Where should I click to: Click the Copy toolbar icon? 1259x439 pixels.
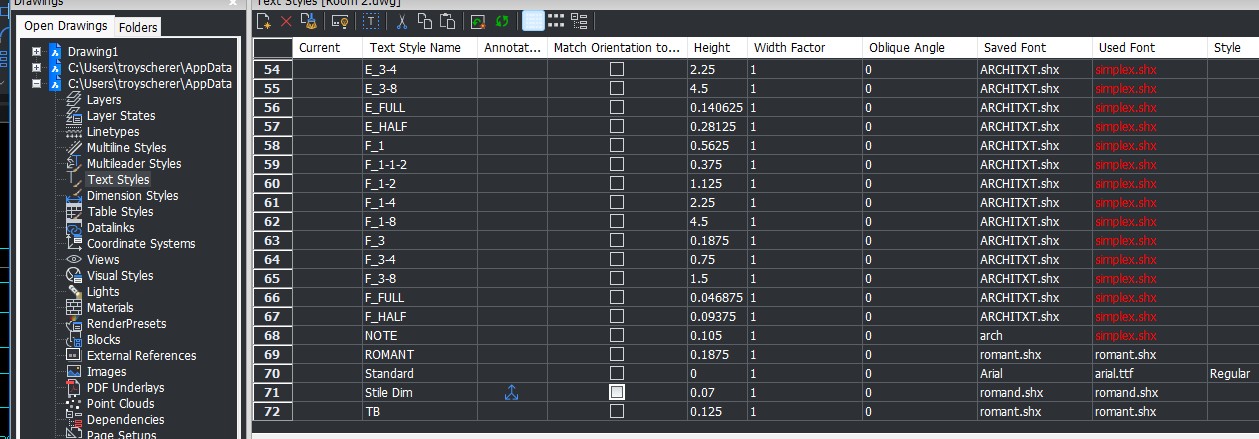pyautogui.click(x=425, y=20)
